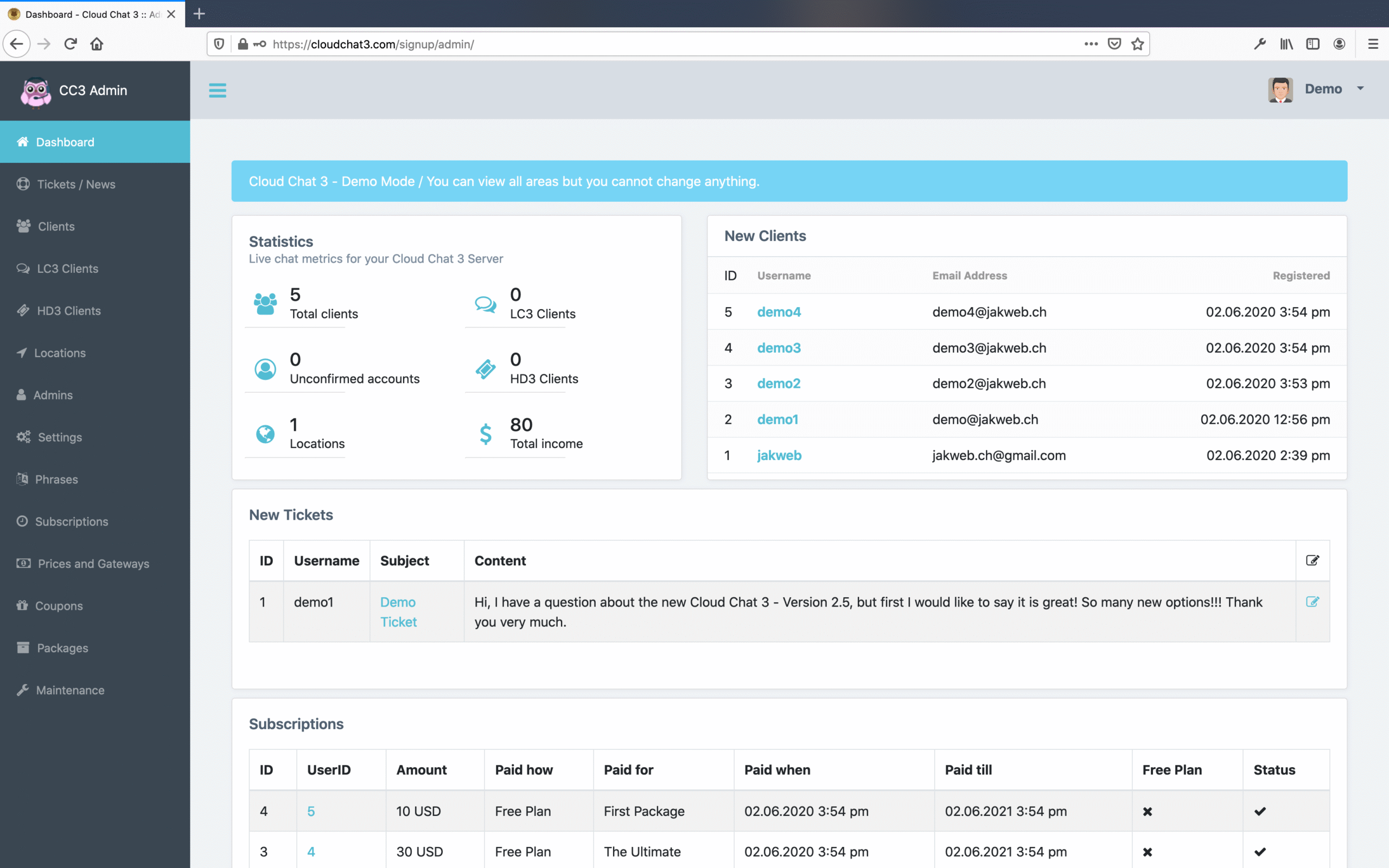Go to Tickets / News in the sidebar
This screenshot has height=868, width=1389.
(x=76, y=184)
